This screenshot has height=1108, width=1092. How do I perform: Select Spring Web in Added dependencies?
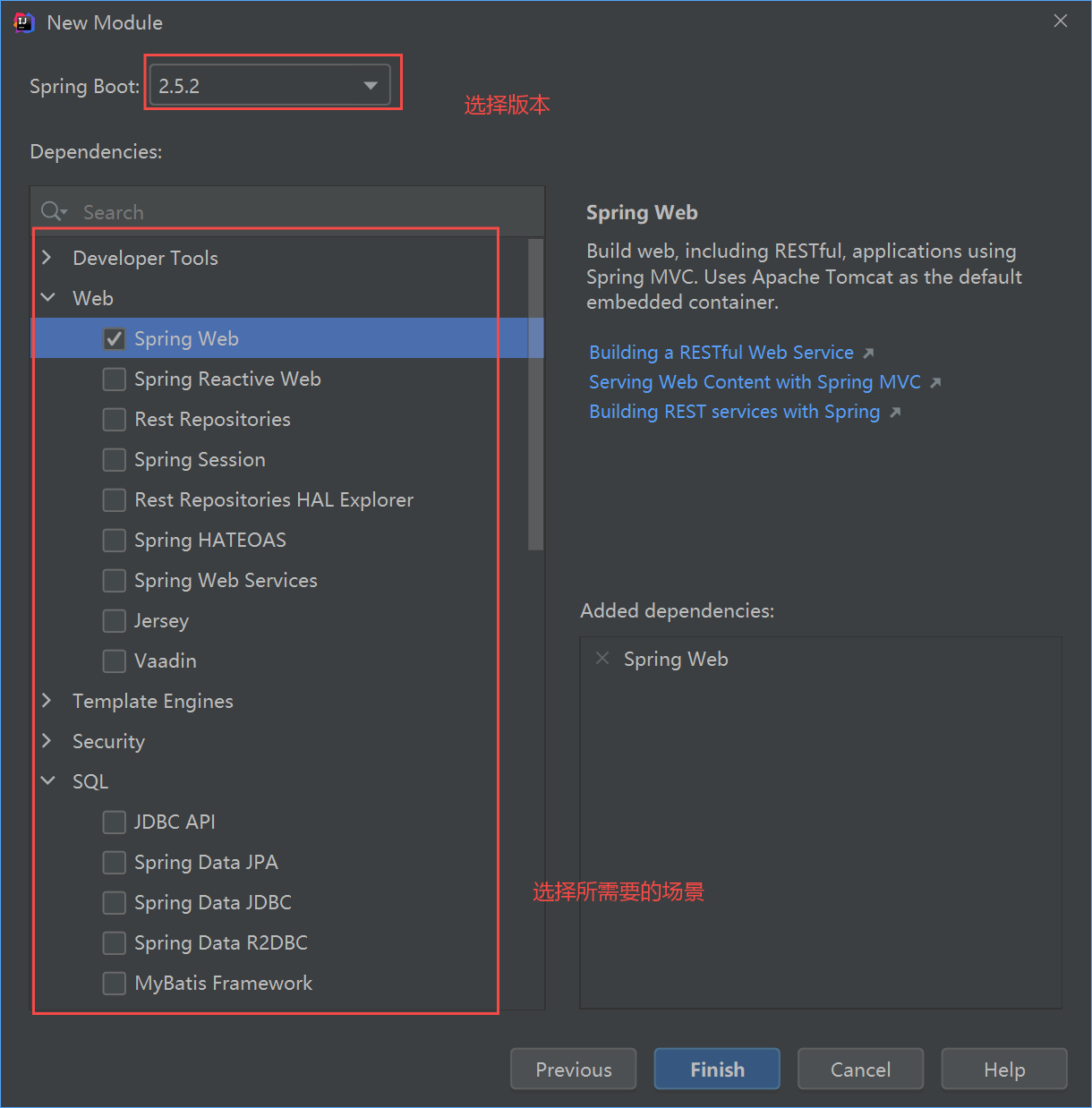coord(676,660)
